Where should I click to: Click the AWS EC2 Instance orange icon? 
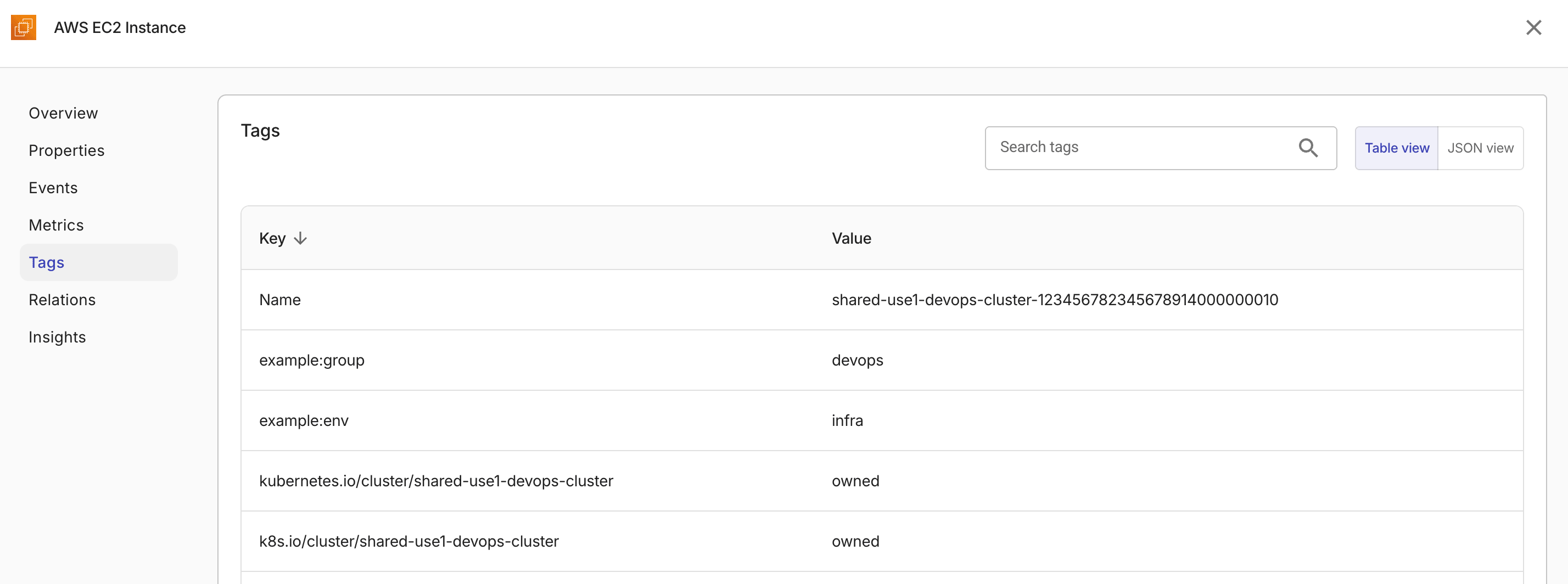click(x=24, y=27)
